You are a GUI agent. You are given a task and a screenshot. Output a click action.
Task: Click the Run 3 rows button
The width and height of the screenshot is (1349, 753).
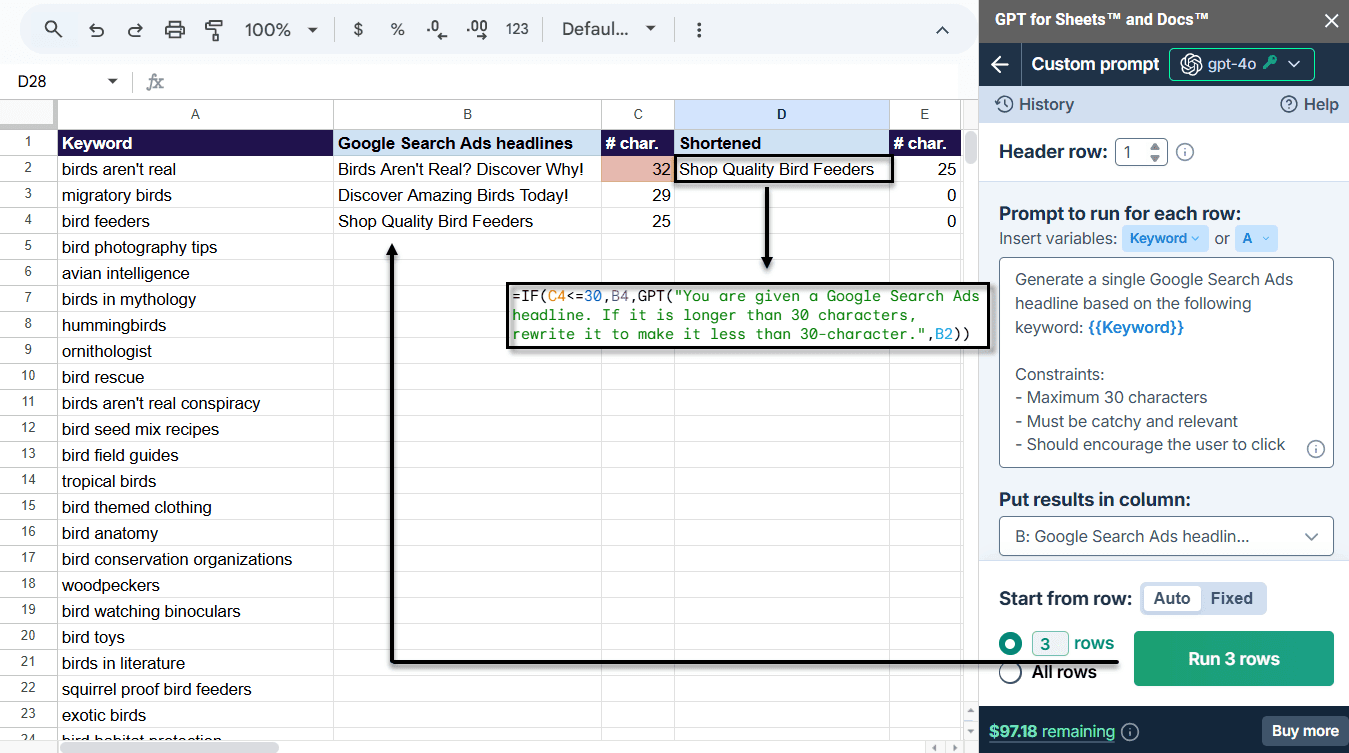1234,659
